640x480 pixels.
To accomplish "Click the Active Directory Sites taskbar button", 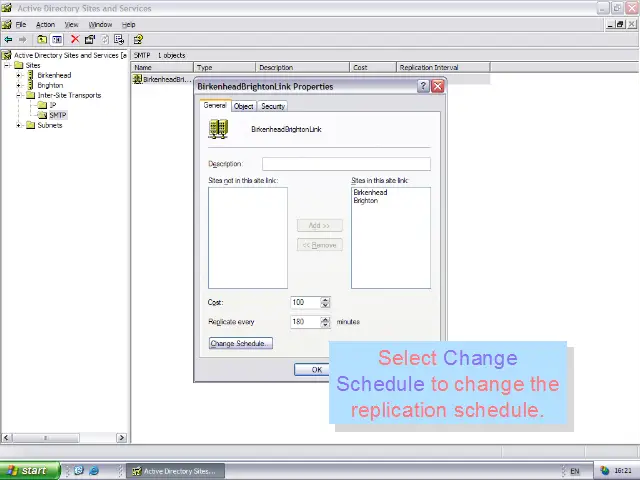I will pos(176,471).
